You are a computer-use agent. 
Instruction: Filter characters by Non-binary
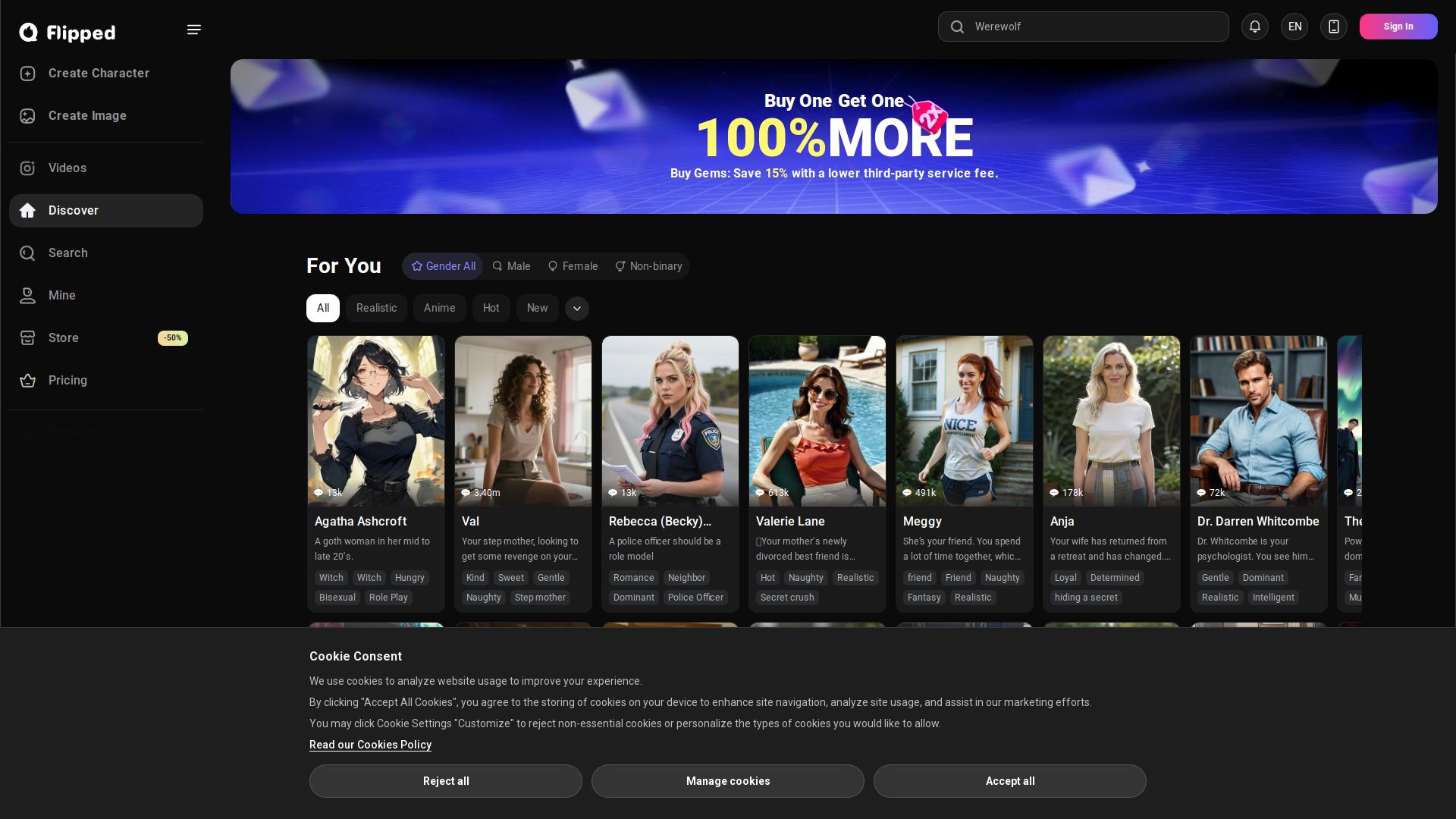648,266
